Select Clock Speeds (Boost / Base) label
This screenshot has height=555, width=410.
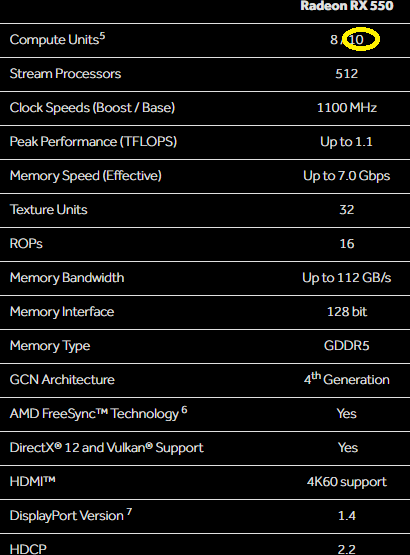[x=92, y=108]
